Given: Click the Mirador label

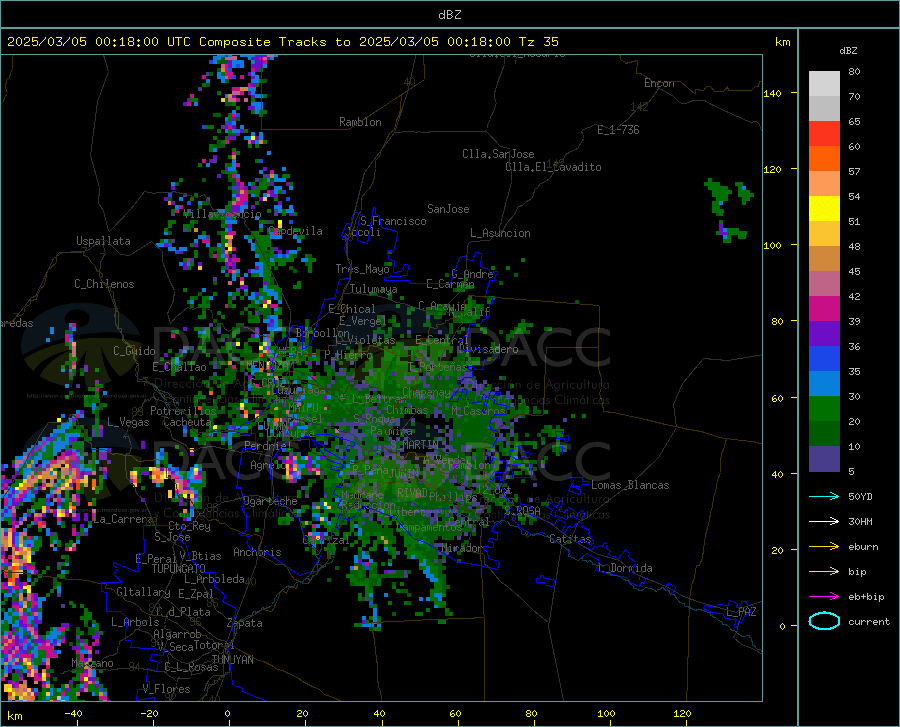Looking at the screenshot, I should (x=461, y=548).
